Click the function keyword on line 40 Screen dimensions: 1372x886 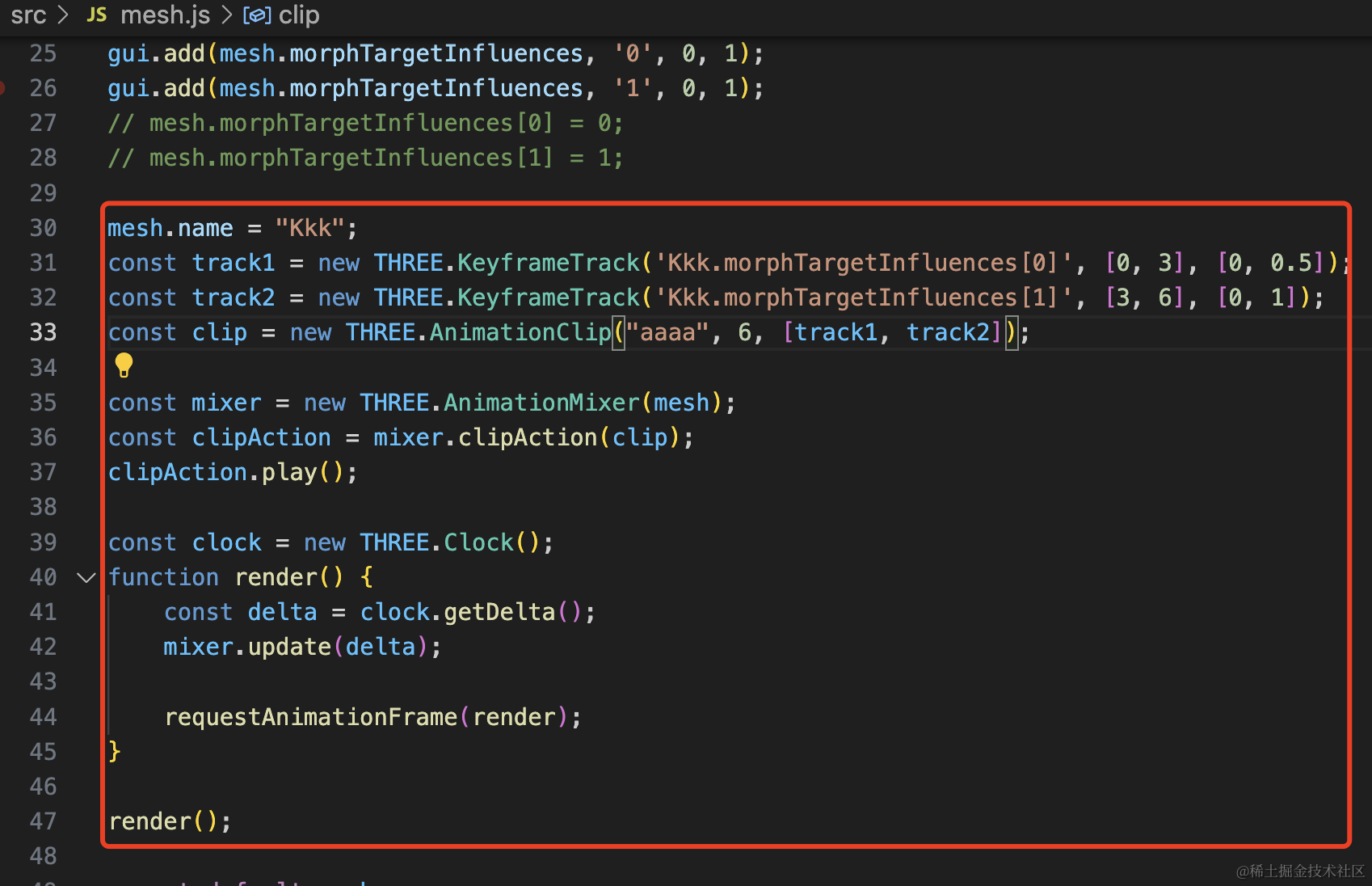pyautogui.click(x=163, y=577)
